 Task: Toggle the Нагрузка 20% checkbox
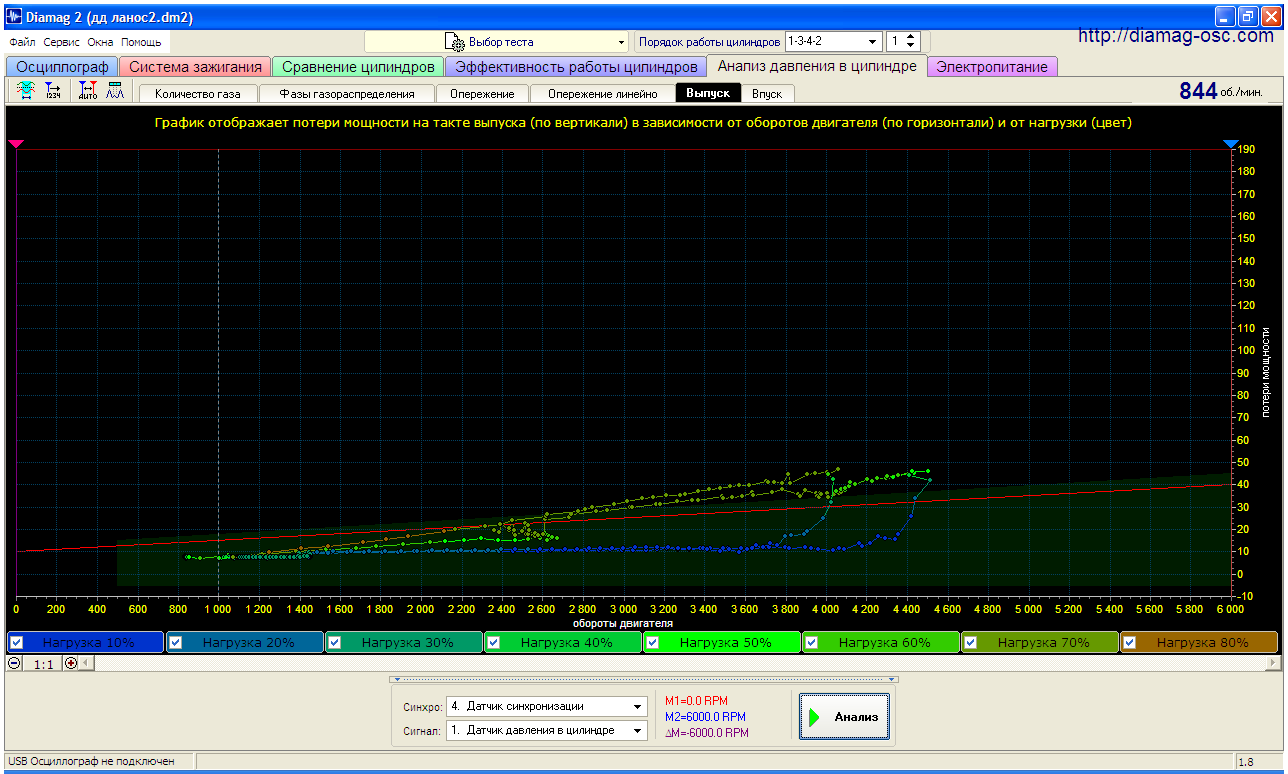pos(175,643)
